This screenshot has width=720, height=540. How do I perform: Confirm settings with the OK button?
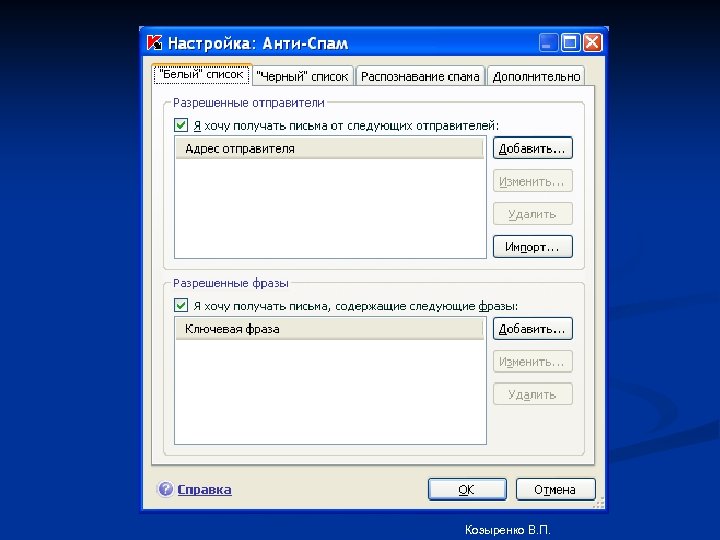(467, 489)
